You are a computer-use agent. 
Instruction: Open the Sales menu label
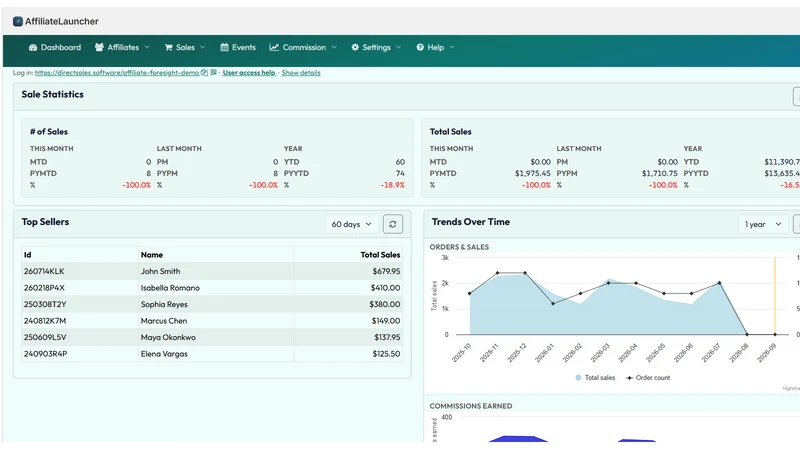pos(185,47)
